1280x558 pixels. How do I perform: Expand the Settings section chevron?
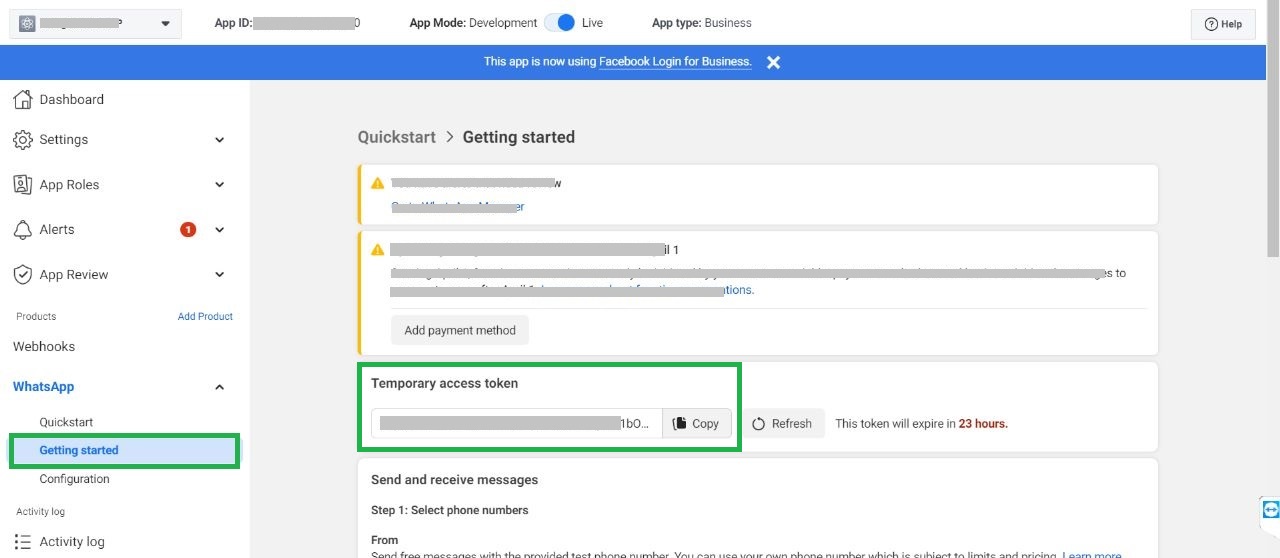pyautogui.click(x=220, y=140)
